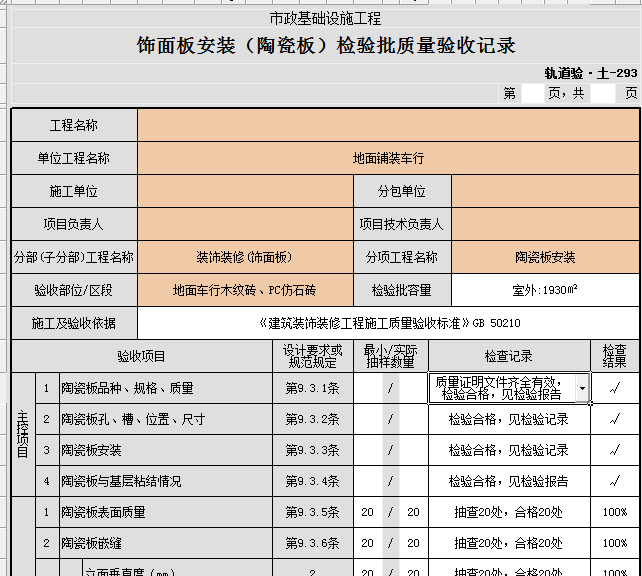This screenshot has width=642, height=576.
Task: Click the 第9.3.6条 cell
Action: click(x=312, y=543)
